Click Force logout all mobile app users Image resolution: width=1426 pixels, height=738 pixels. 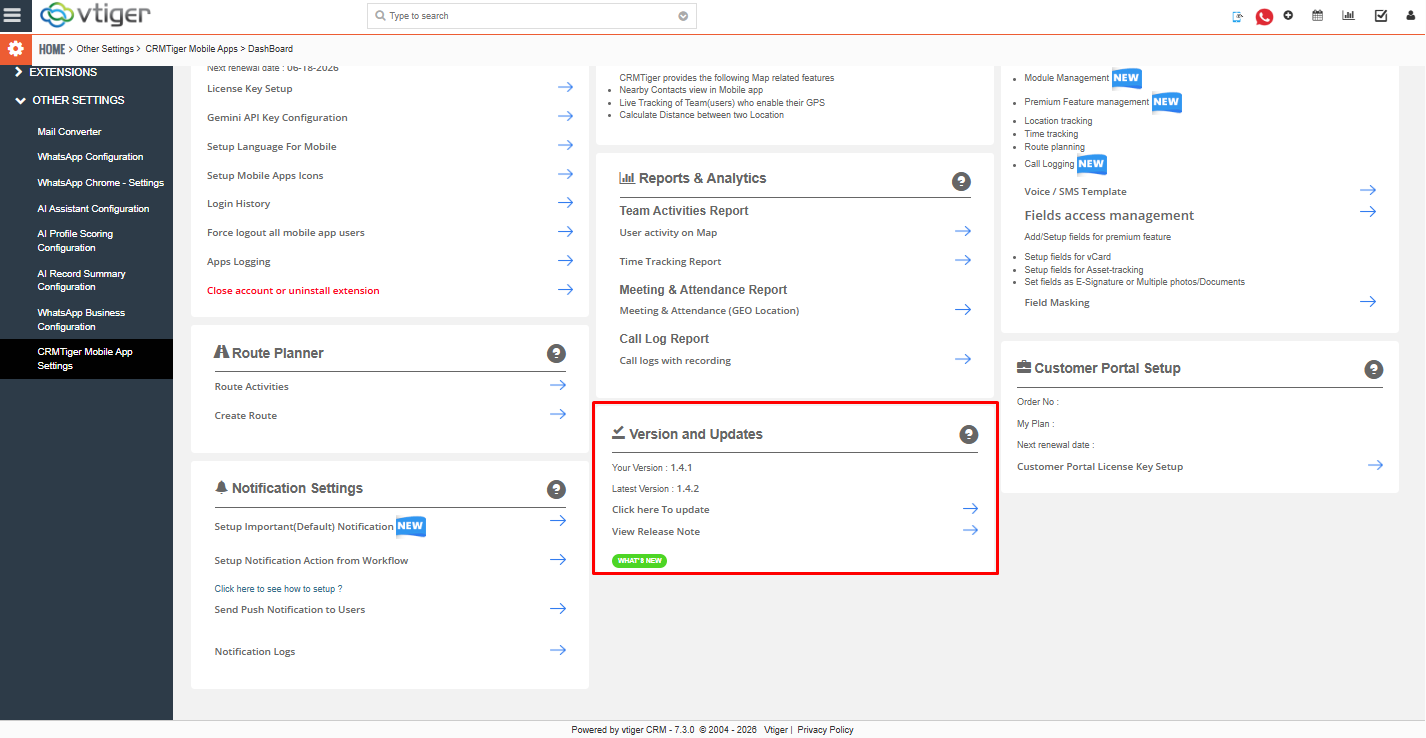[286, 233]
